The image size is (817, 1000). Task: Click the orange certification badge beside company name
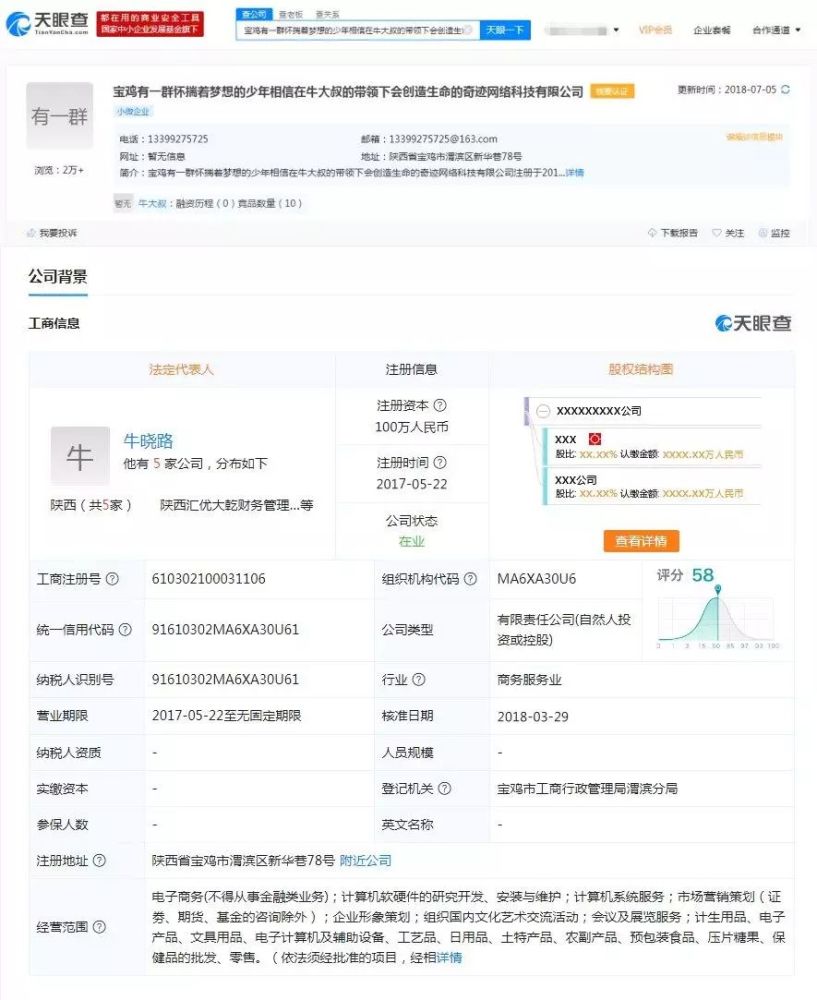pos(612,91)
